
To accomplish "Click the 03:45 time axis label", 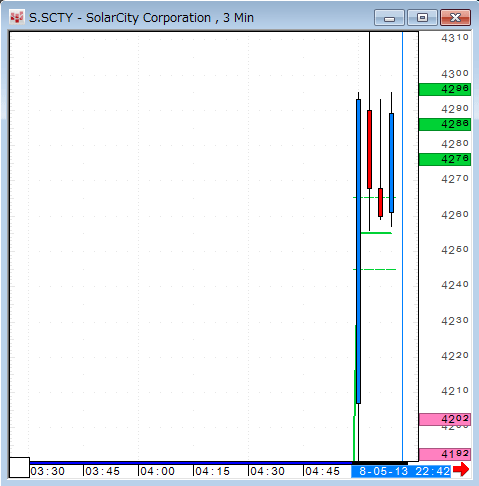I will 103,471.
